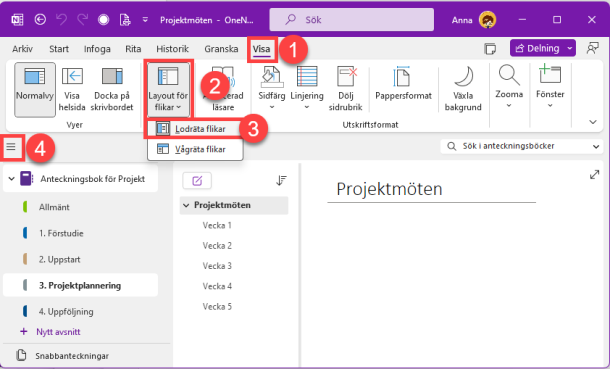The image size is (610, 369).
Task: Open the Zooma magnifier dropdown
Action: tap(509, 87)
